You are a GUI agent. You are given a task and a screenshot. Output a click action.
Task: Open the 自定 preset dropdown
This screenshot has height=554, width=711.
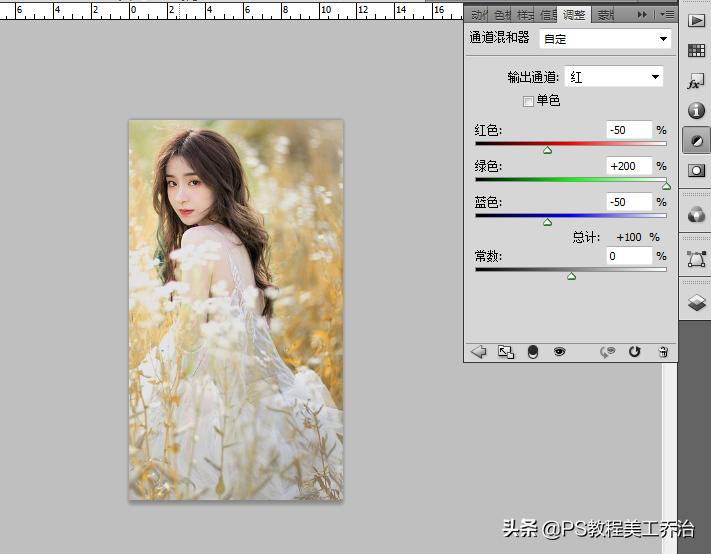click(x=605, y=39)
